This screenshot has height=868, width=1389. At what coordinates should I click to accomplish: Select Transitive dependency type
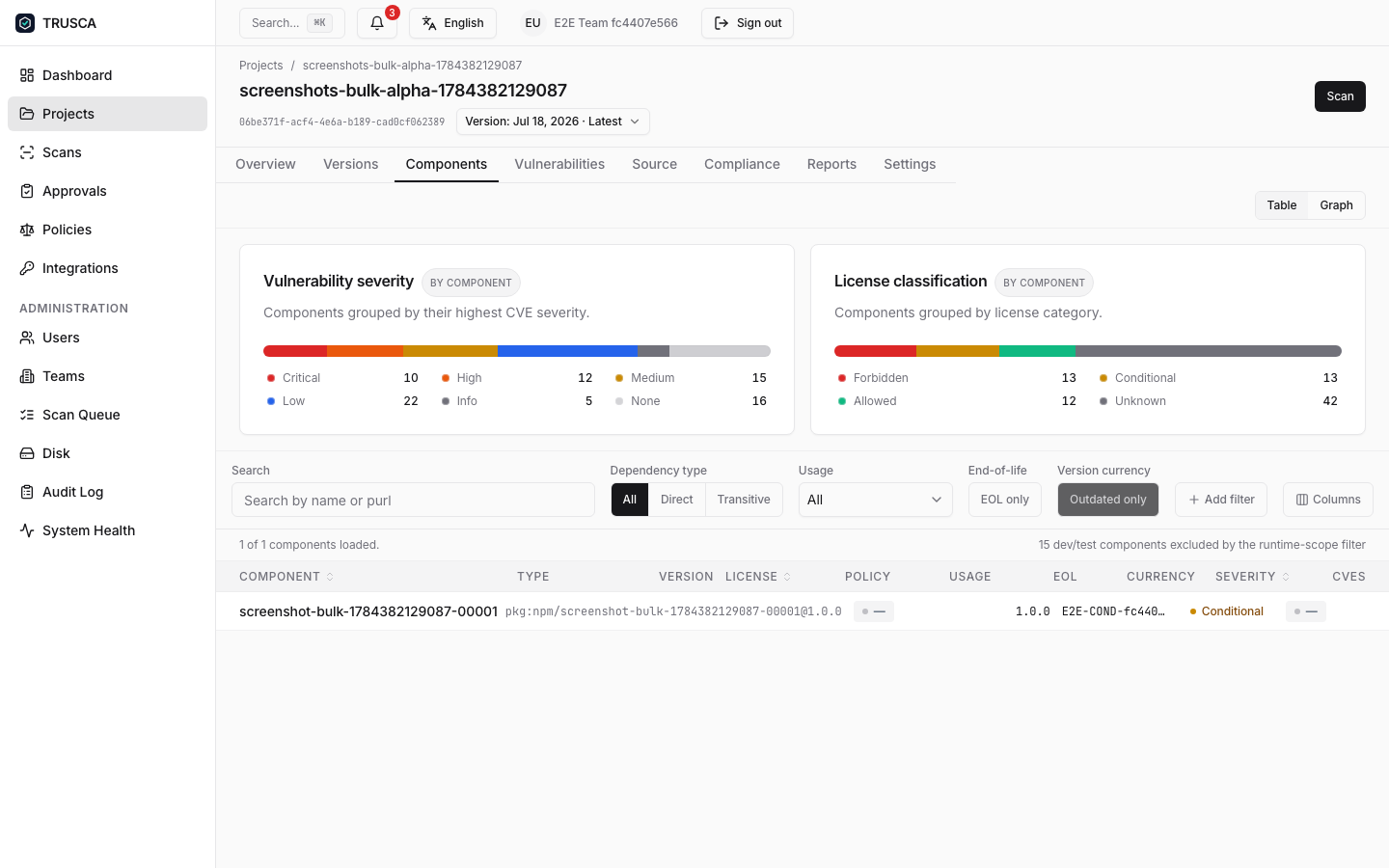click(x=744, y=500)
